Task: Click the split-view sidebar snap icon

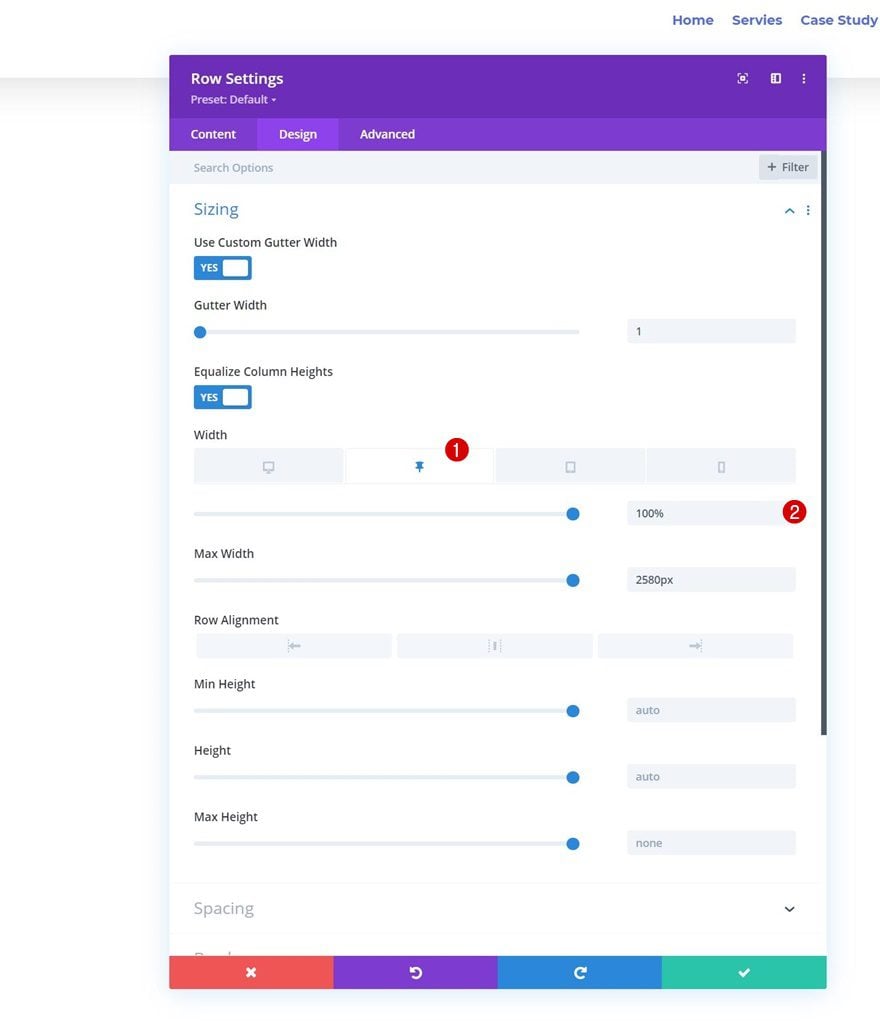Action: (775, 79)
